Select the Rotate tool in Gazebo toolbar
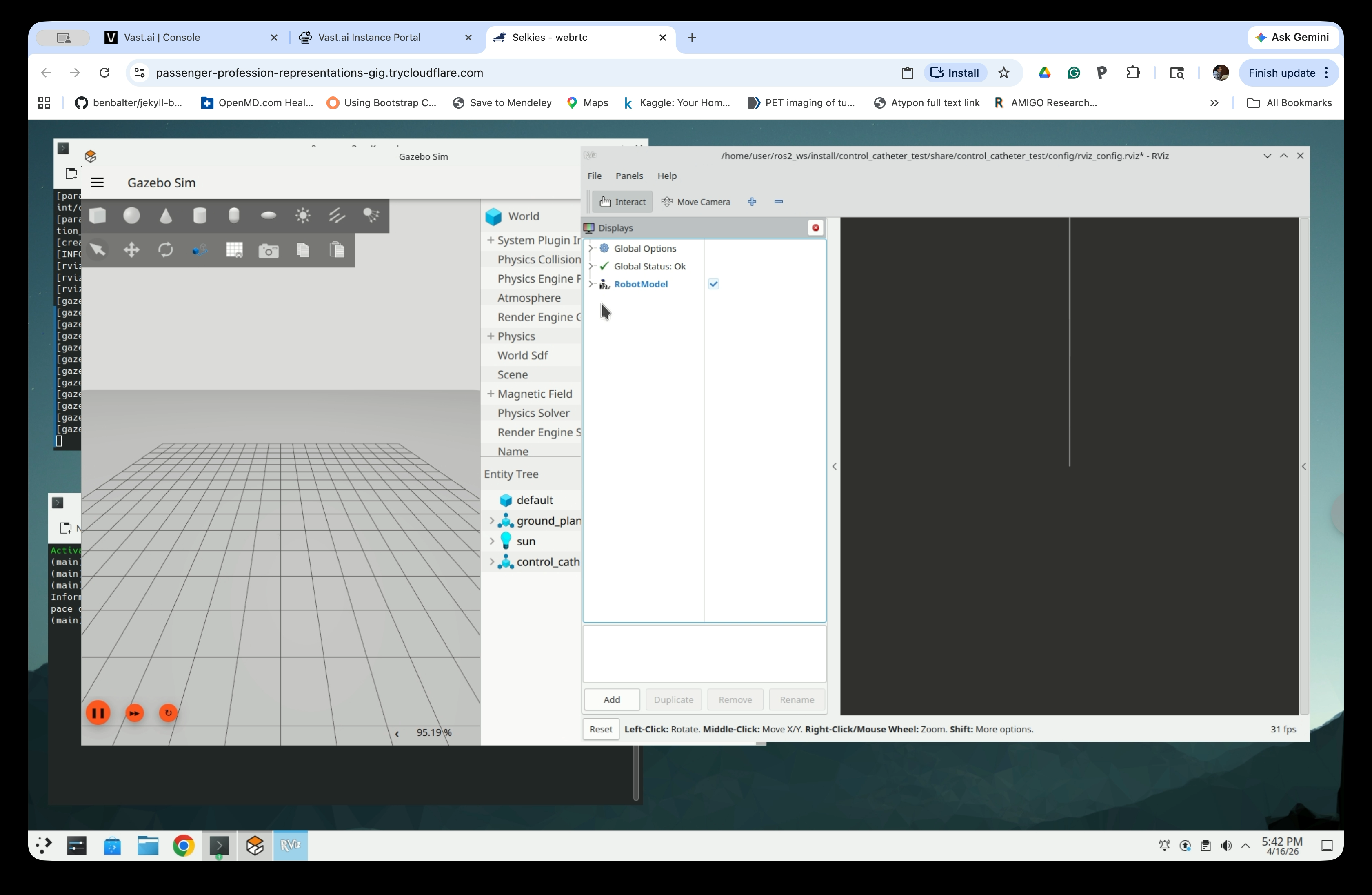The image size is (1372, 895). pyautogui.click(x=165, y=250)
